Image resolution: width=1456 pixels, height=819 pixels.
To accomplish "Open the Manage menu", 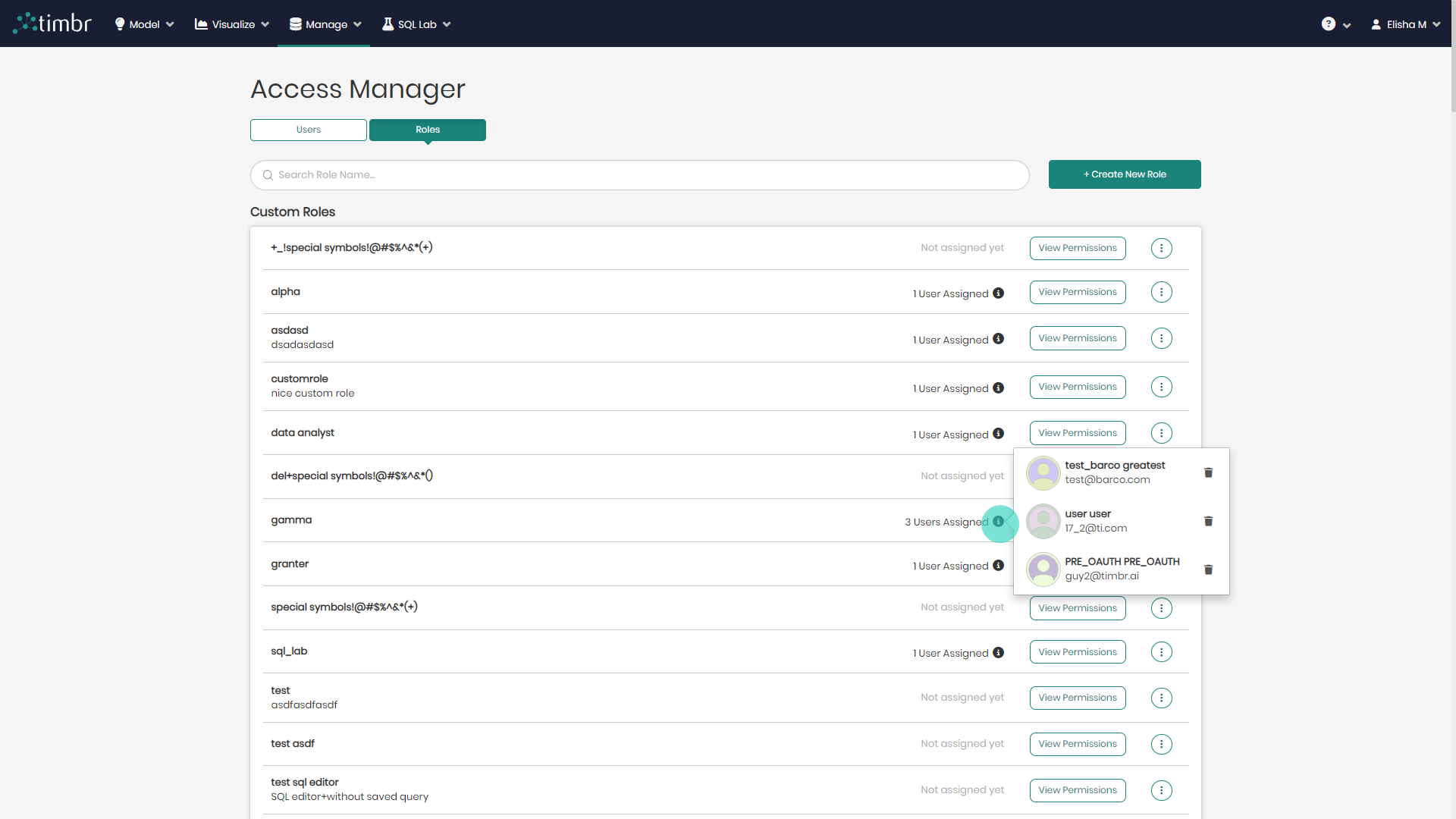I will click(x=324, y=24).
